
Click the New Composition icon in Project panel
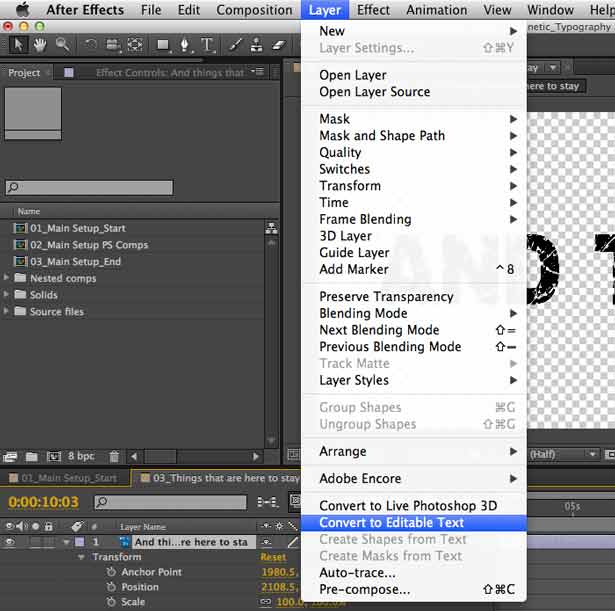(x=54, y=456)
